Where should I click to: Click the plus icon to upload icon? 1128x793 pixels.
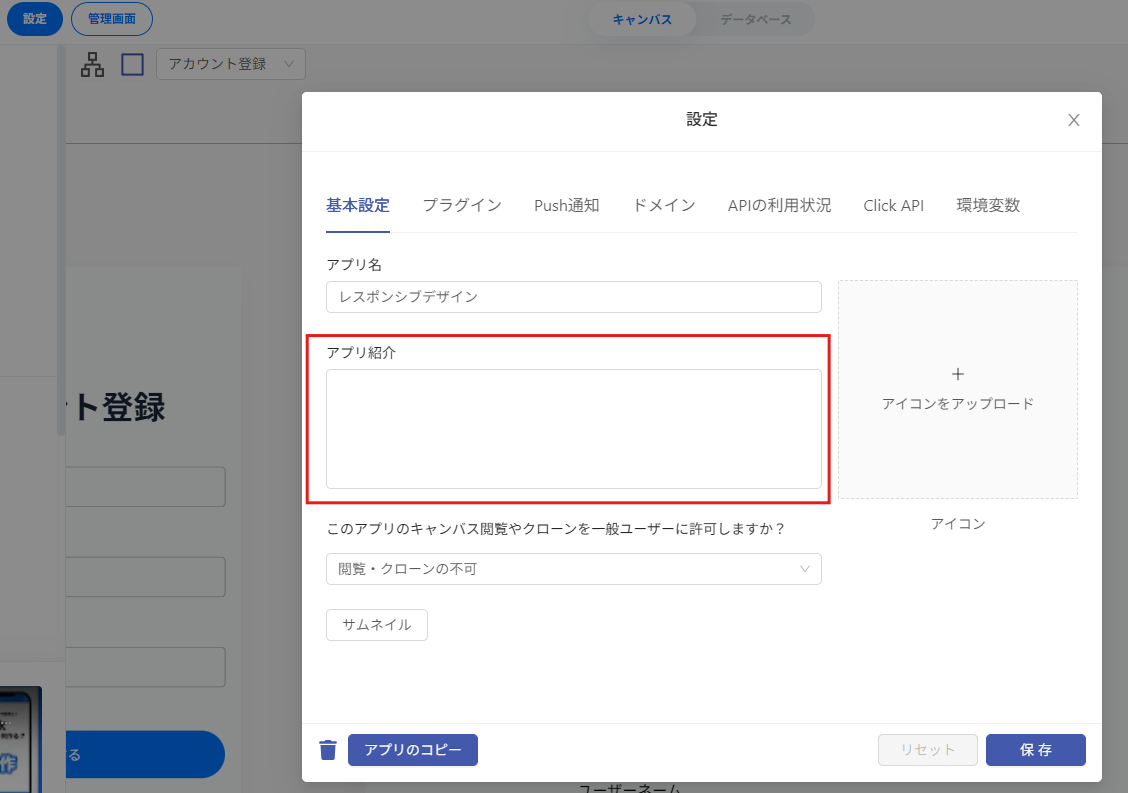[x=957, y=374]
